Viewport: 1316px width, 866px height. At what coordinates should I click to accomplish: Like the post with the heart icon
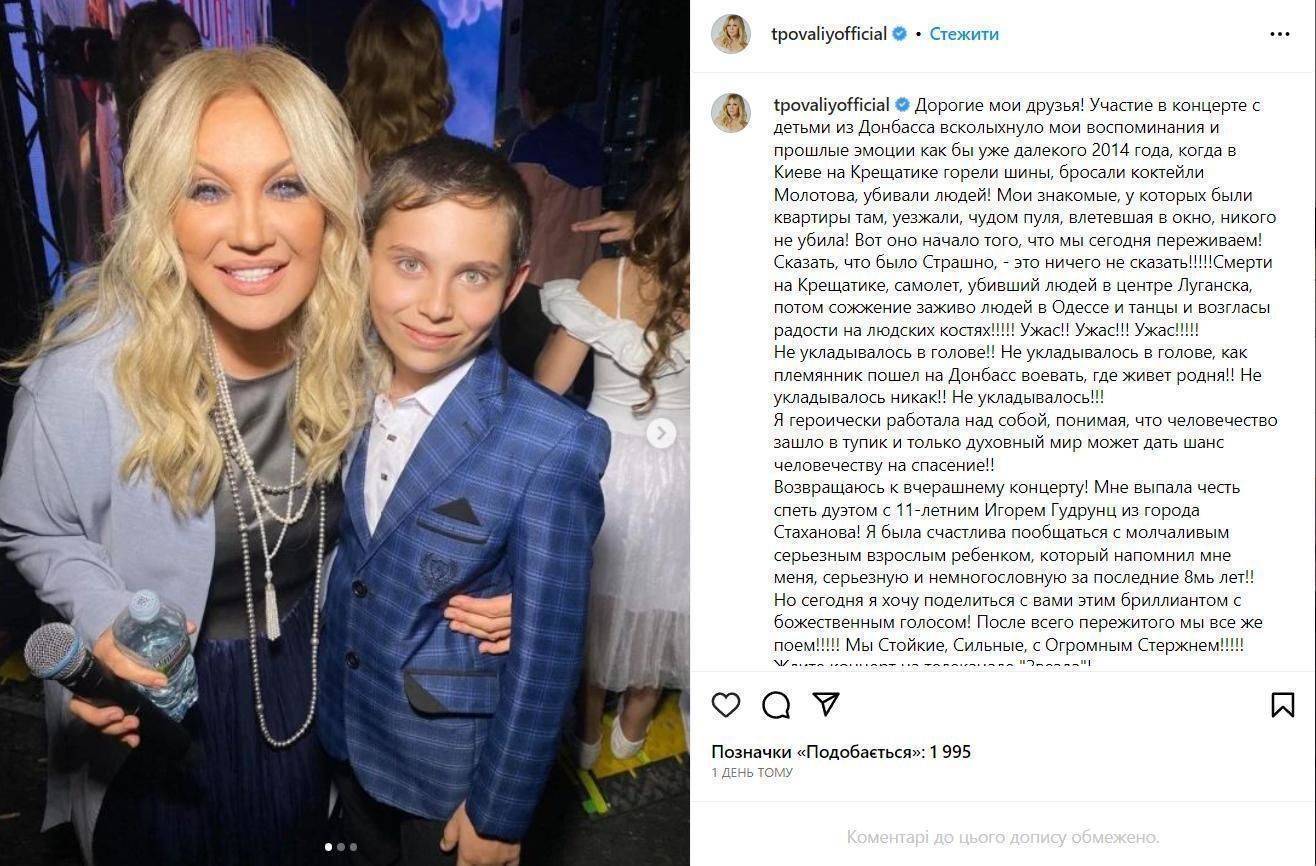pos(726,705)
